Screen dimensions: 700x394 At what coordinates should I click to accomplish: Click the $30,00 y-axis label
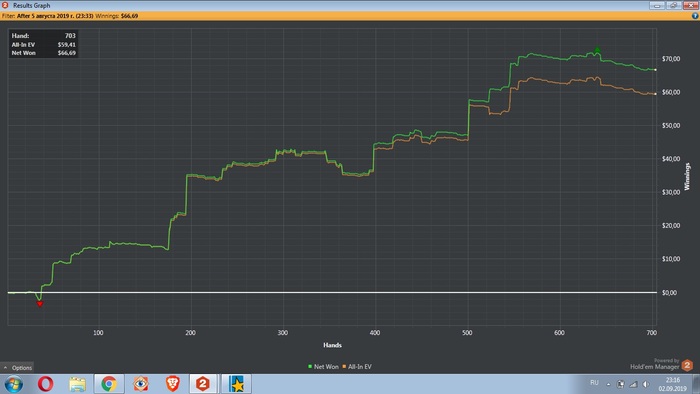coord(671,192)
